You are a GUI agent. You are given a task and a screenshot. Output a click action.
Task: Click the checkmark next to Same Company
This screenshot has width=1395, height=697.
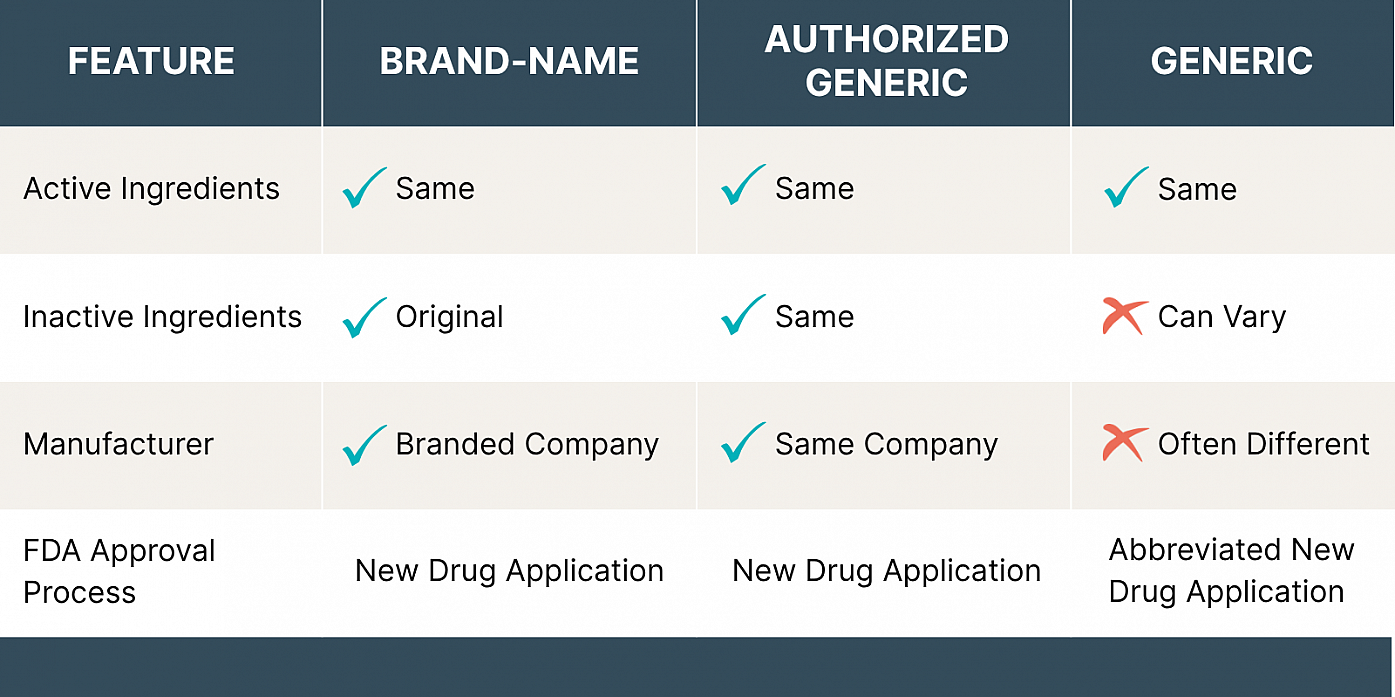click(x=743, y=443)
